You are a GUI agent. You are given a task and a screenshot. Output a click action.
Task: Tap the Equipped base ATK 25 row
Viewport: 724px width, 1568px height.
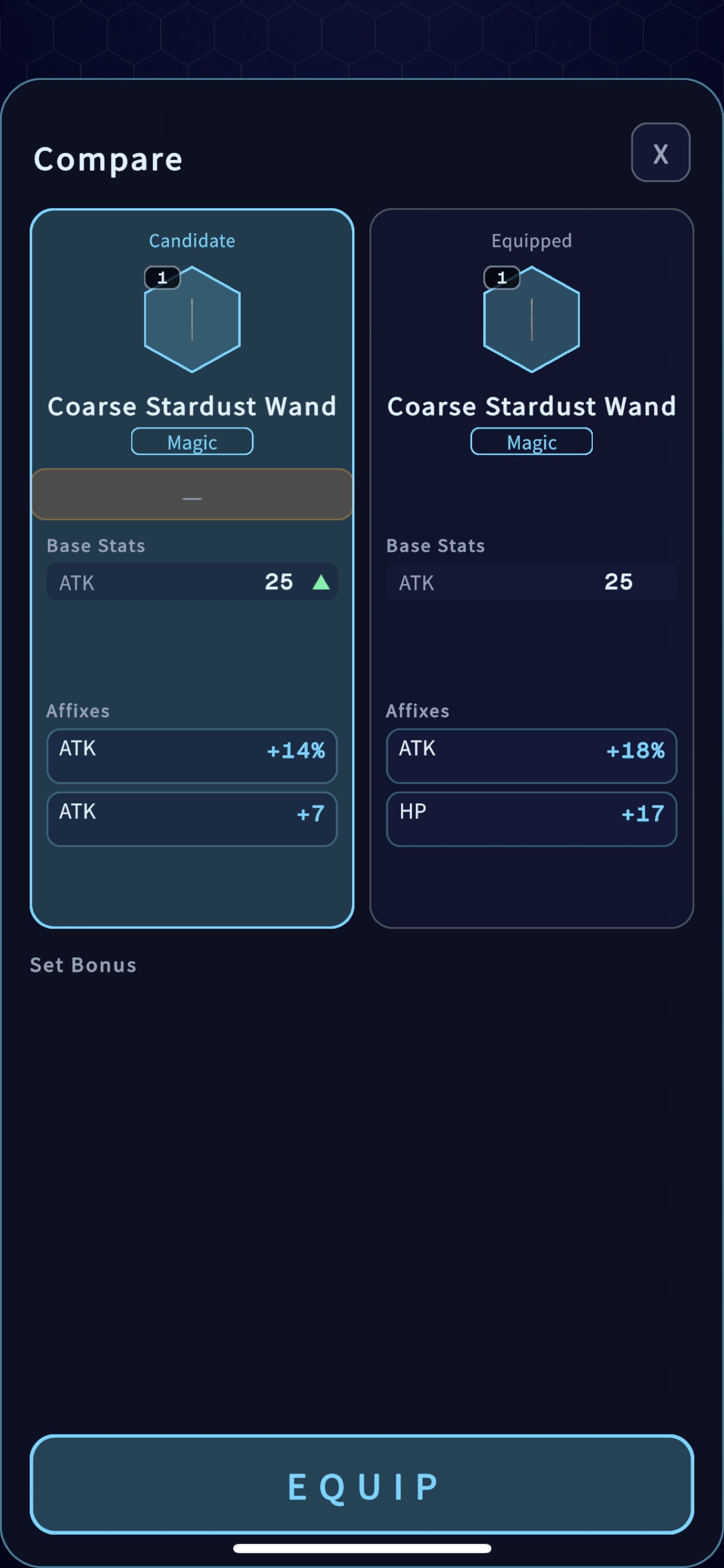[x=531, y=582]
